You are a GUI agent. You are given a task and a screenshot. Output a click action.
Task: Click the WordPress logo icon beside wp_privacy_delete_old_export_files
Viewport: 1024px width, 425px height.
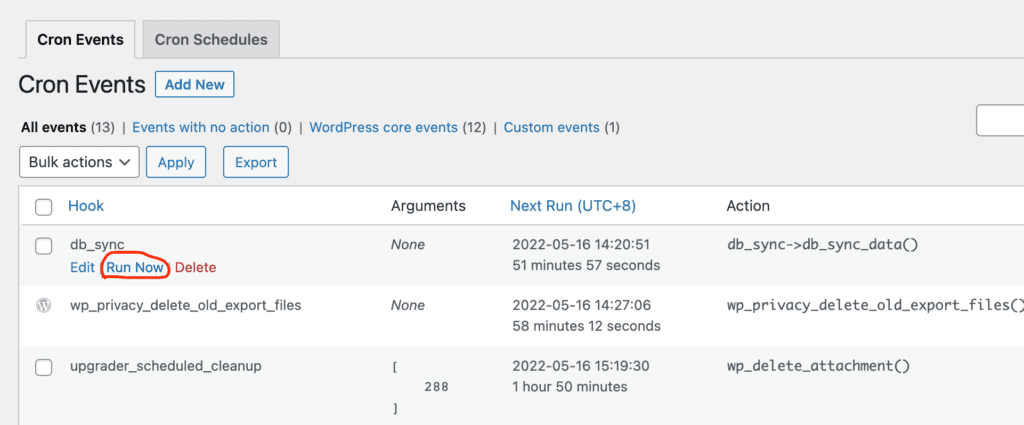(43, 305)
